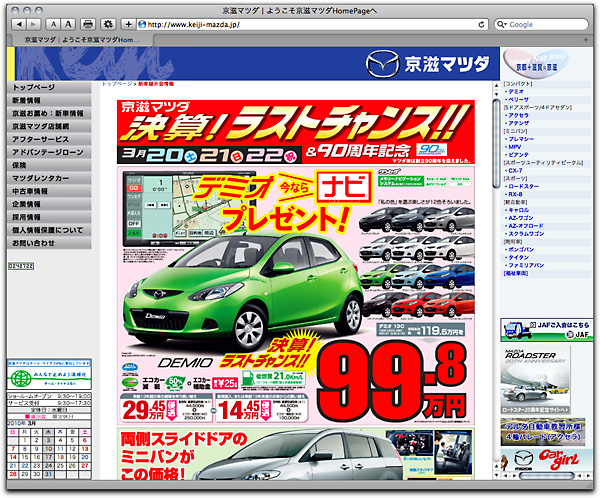Open the ロードスター model link
600x498 pixels.
click(x=522, y=186)
